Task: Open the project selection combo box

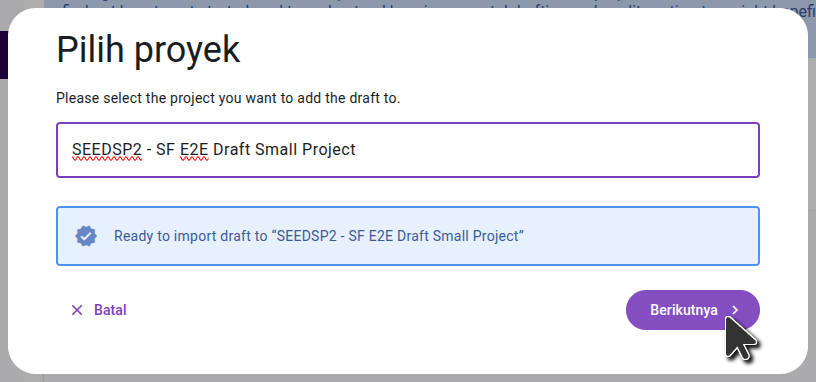Action: [408, 150]
